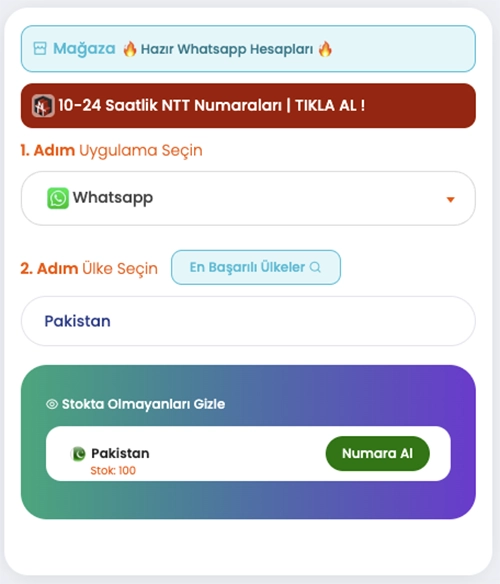Image resolution: width=500 pixels, height=584 pixels.
Task: Click the Pakistan flag icon
Action: (x=78, y=454)
